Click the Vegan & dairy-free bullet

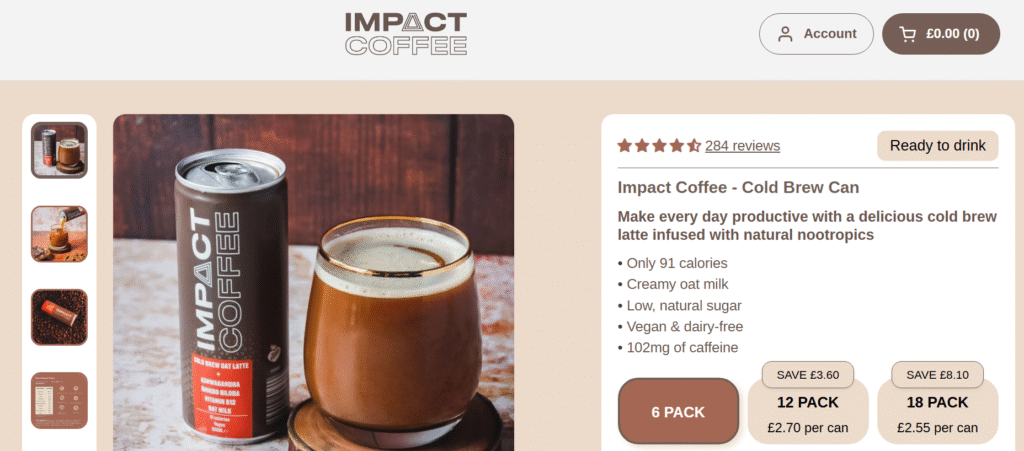coord(680,327)
